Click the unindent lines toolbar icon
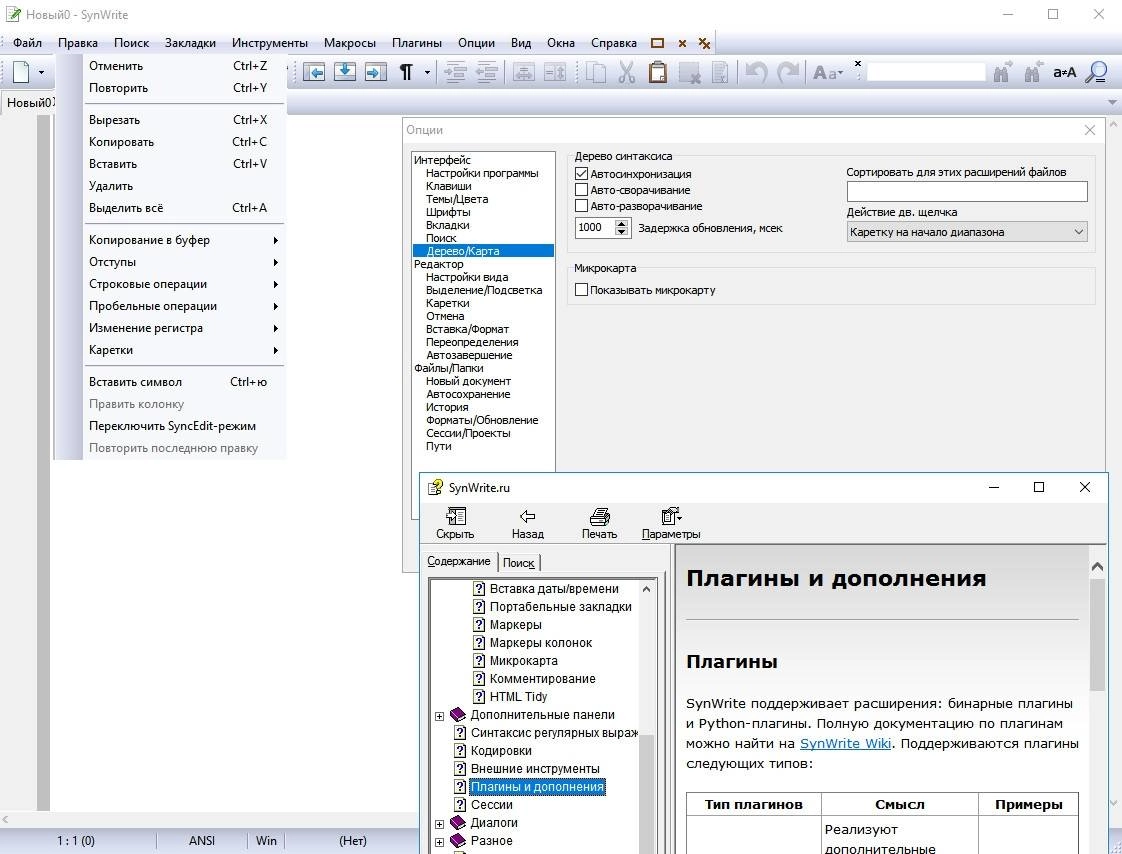The image size is (1122, 854). click(487, 72)
